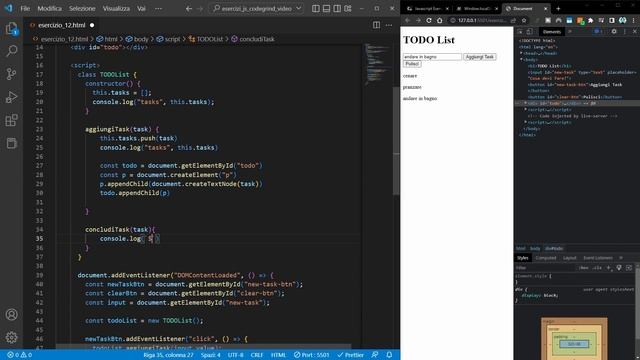640x360 pixels.
Task: Open the File menu
Action: (25, 8)
